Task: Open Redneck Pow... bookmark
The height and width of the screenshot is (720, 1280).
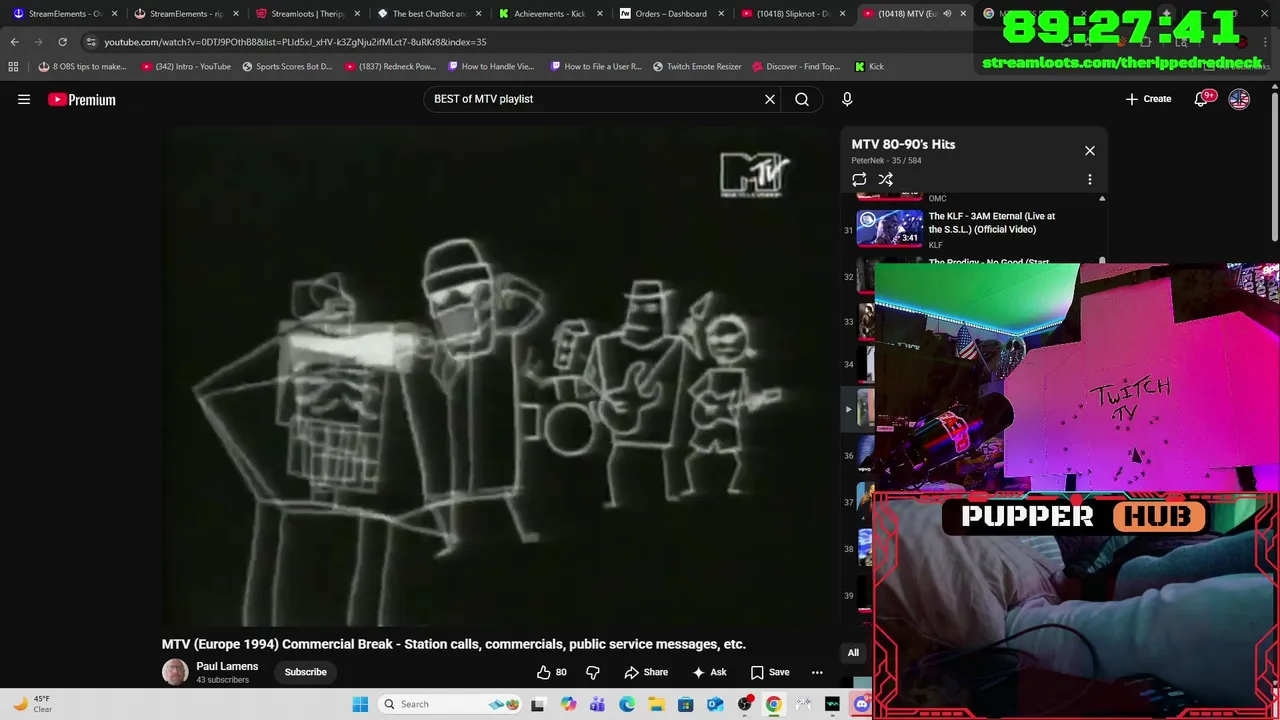Action: pyautogui.click(x=391, y=66)
